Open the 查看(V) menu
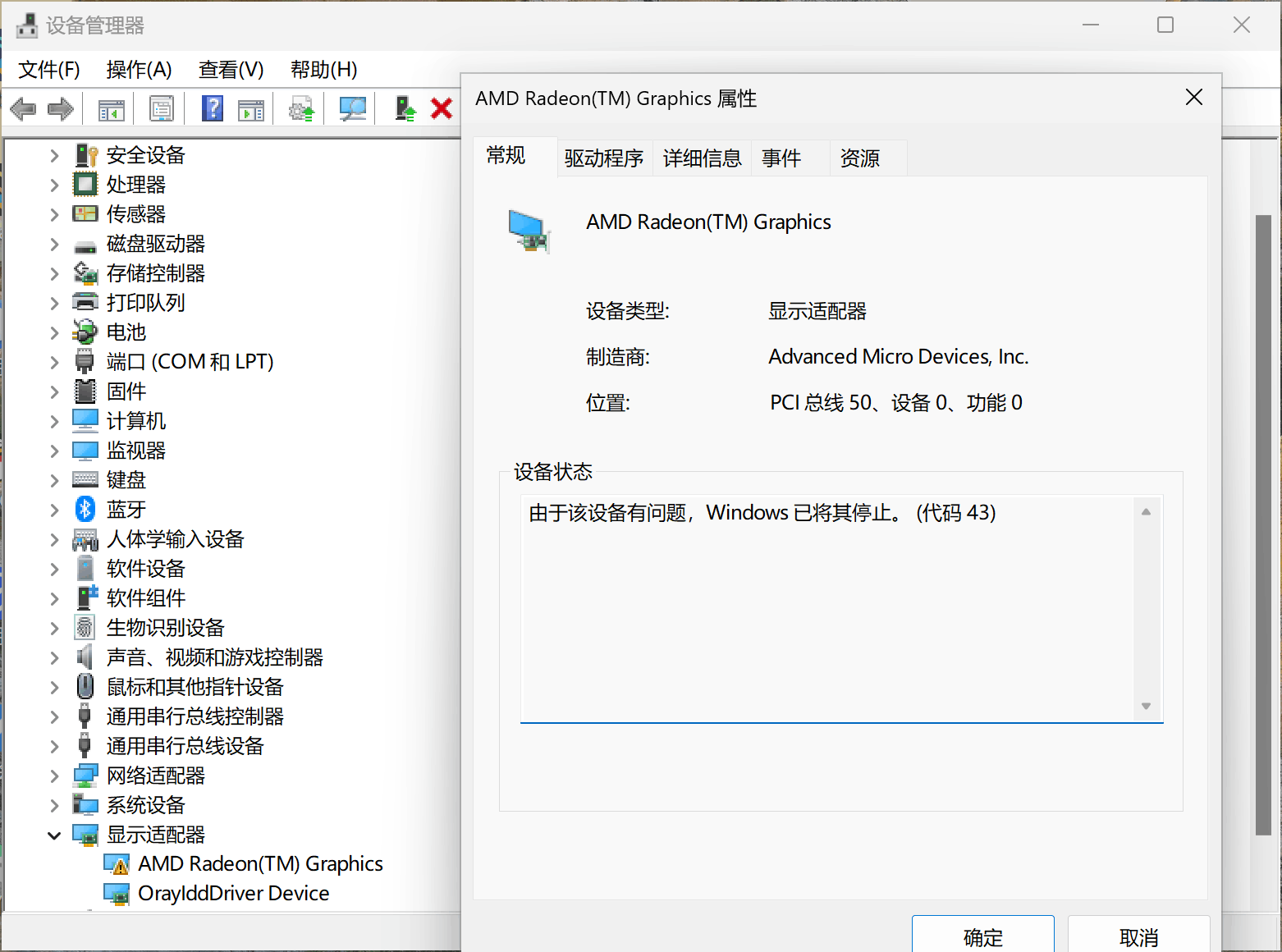 point(231,70)
